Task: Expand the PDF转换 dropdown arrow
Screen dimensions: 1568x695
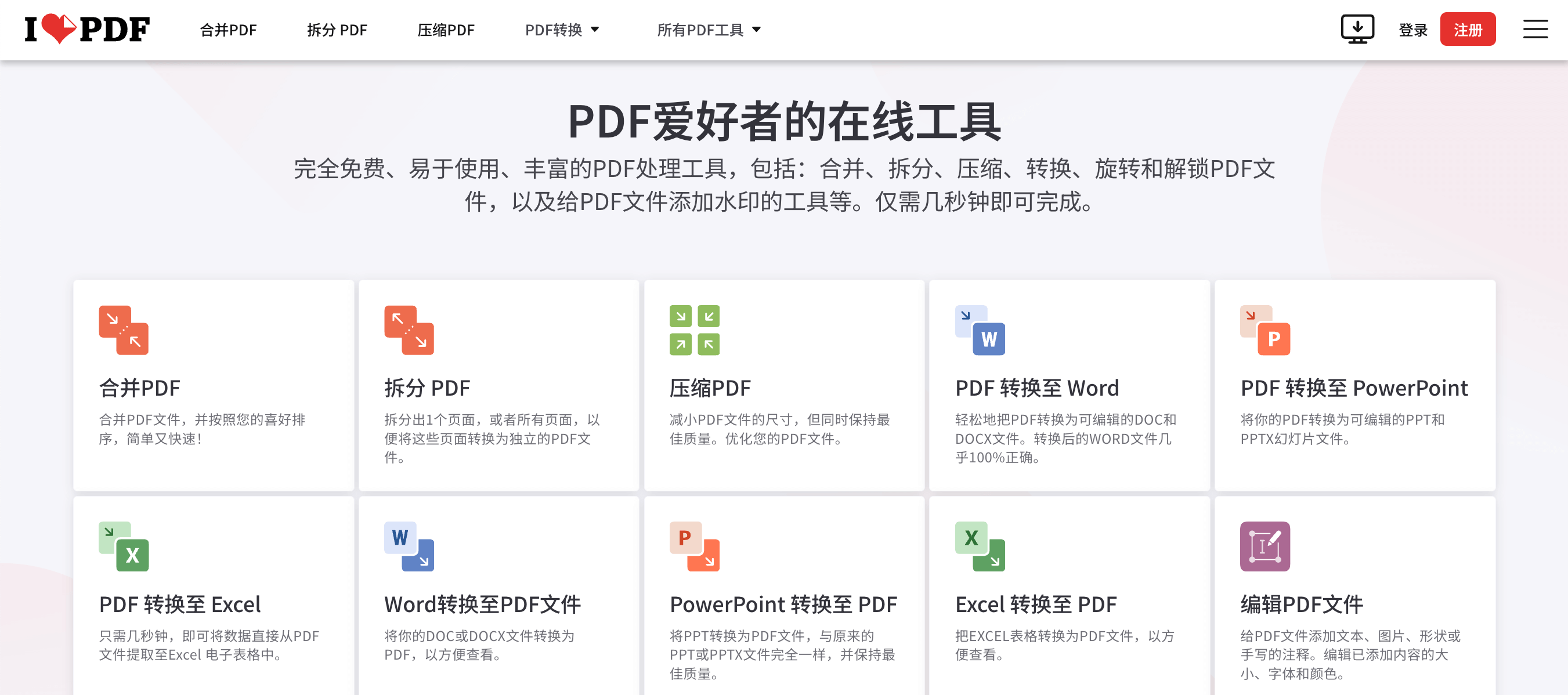Action: click(595, 29)
